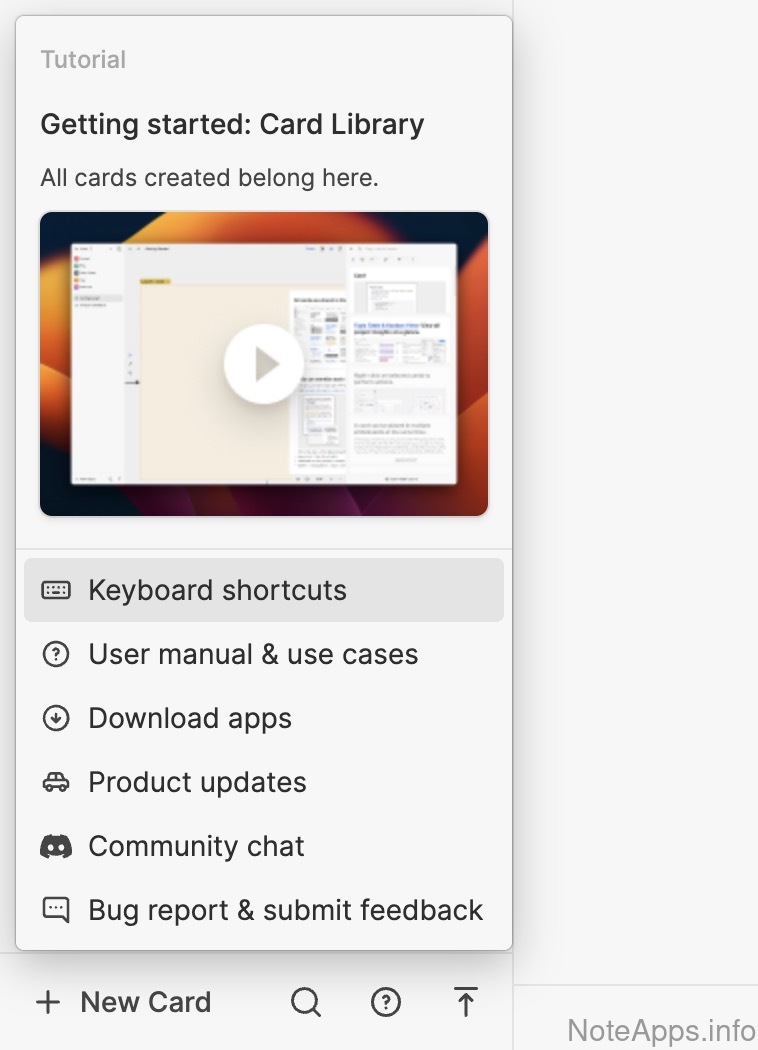Screen dimensions: 758x1050
Task: Open User manual & use cases
Action: pyautogui.click(x=253, y=654)
